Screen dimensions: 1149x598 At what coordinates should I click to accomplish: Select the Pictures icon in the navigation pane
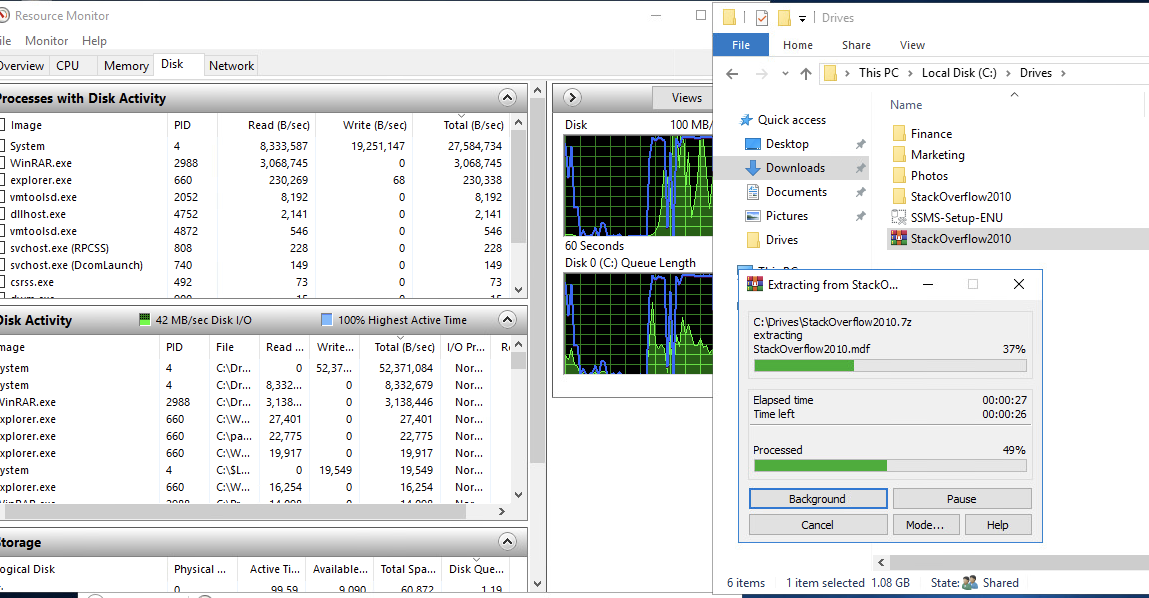click(x=753, y=216)
